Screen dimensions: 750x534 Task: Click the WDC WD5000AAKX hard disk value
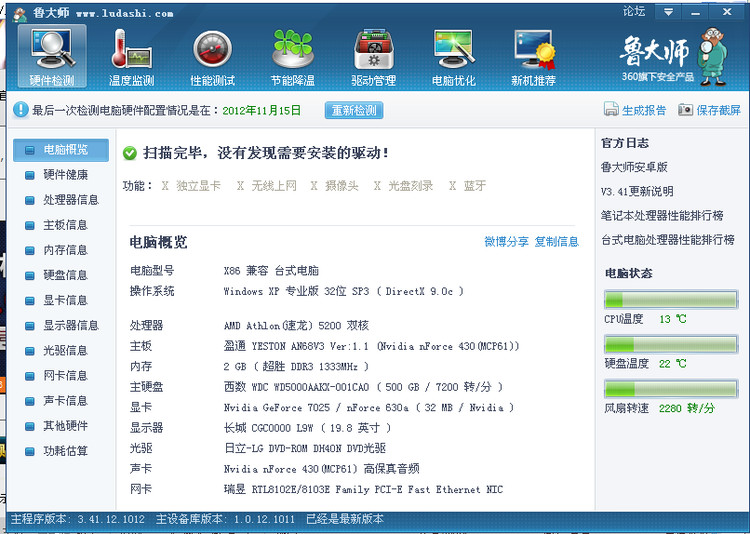click(363, 387)
